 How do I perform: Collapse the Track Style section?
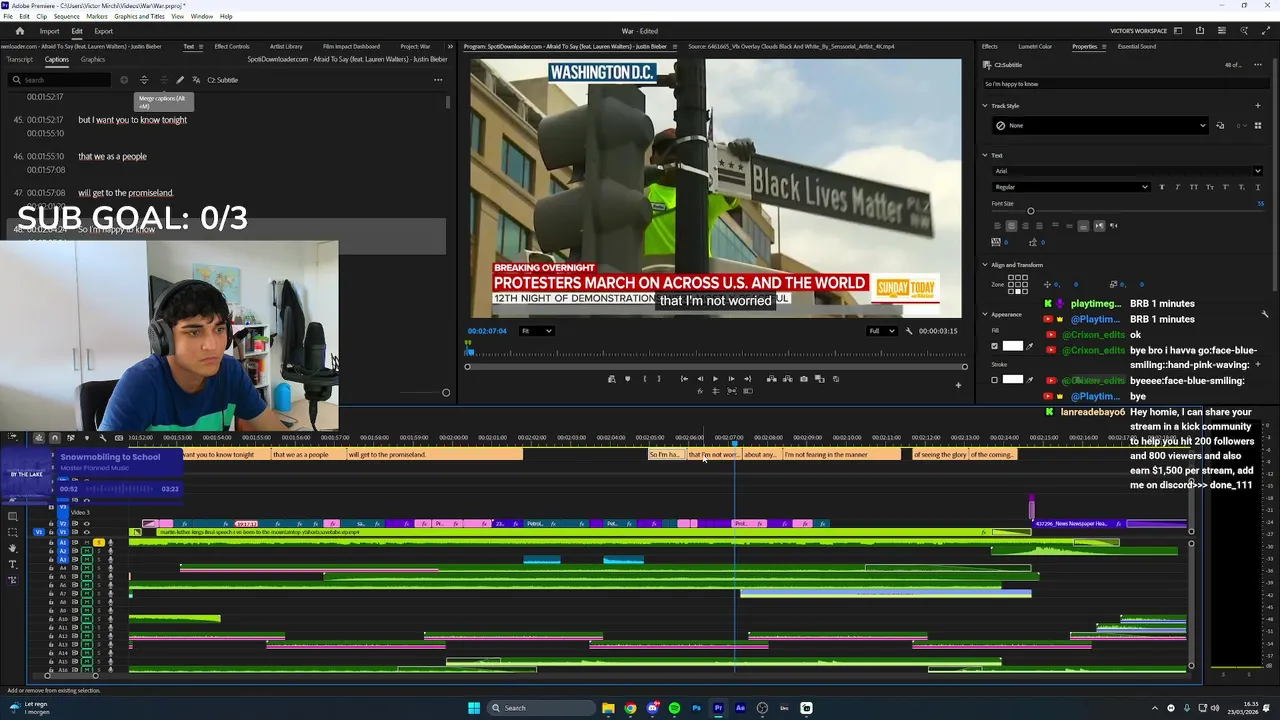[985, 106]
